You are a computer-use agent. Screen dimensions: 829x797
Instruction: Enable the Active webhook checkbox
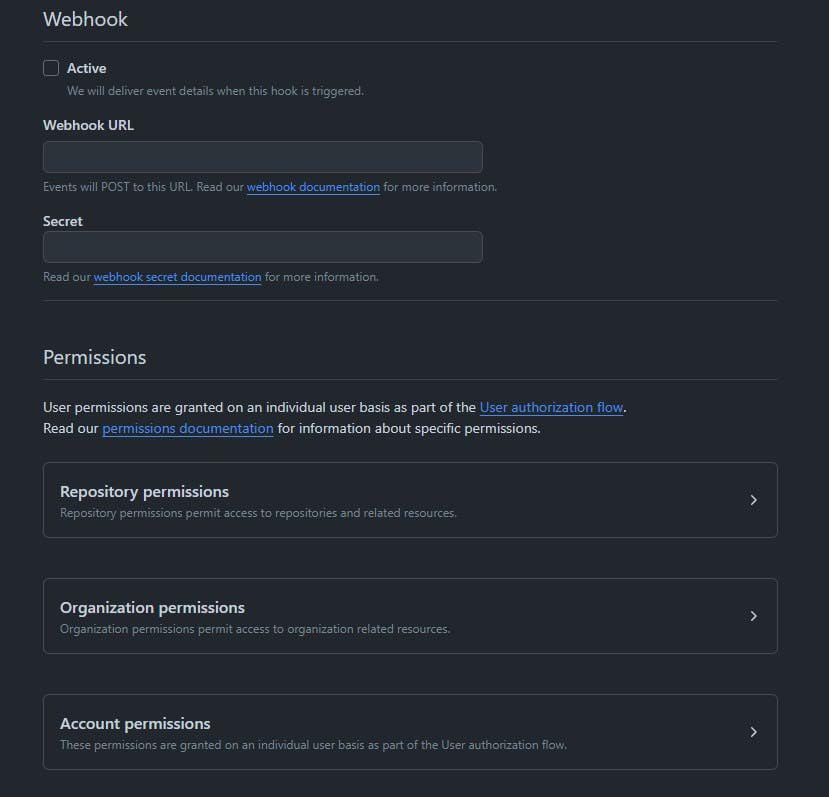pos(51,68)
